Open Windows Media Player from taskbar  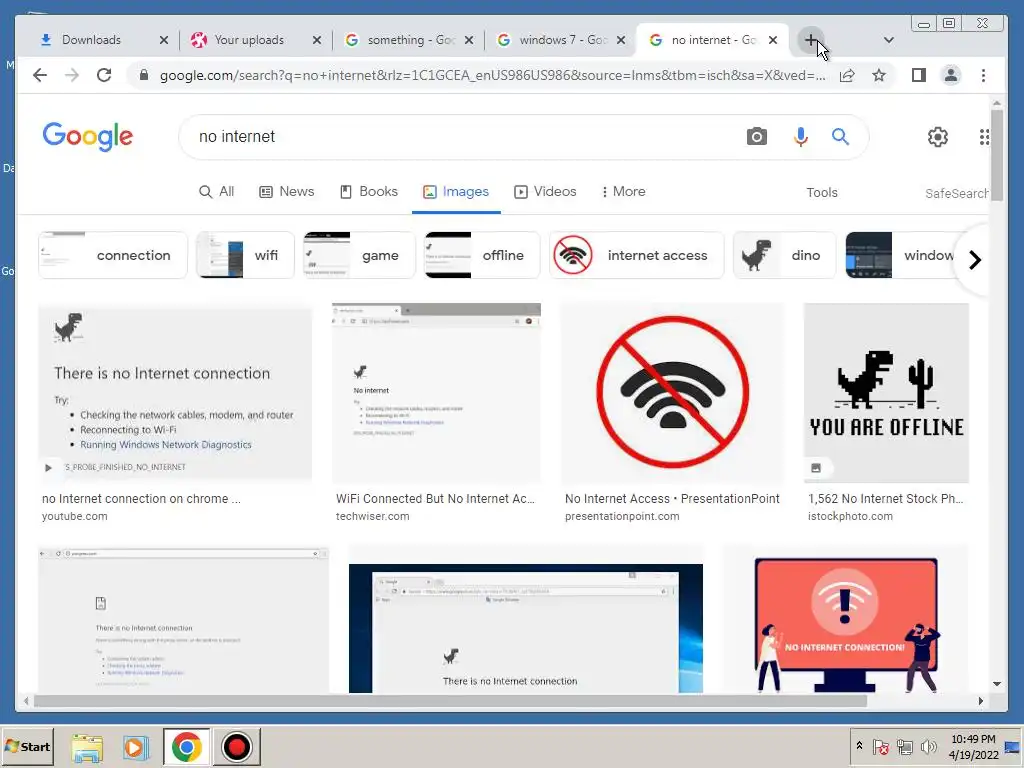pyautogui.click(x=136, y=747)
